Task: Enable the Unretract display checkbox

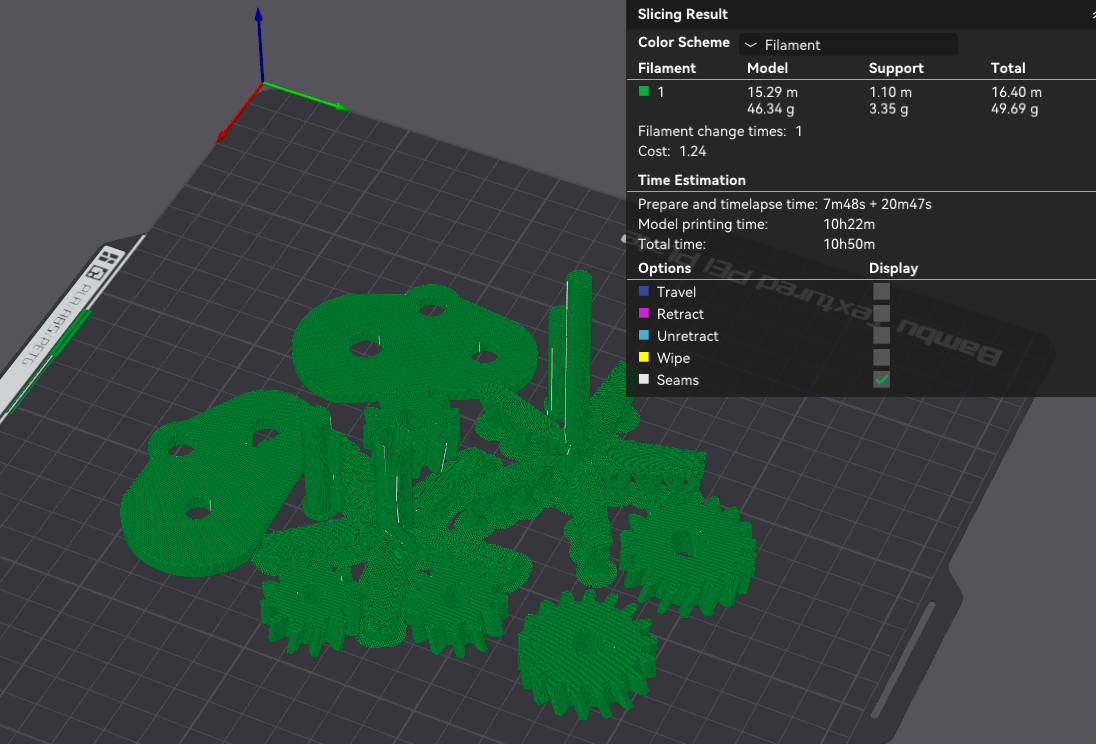Action: (881, 336)
